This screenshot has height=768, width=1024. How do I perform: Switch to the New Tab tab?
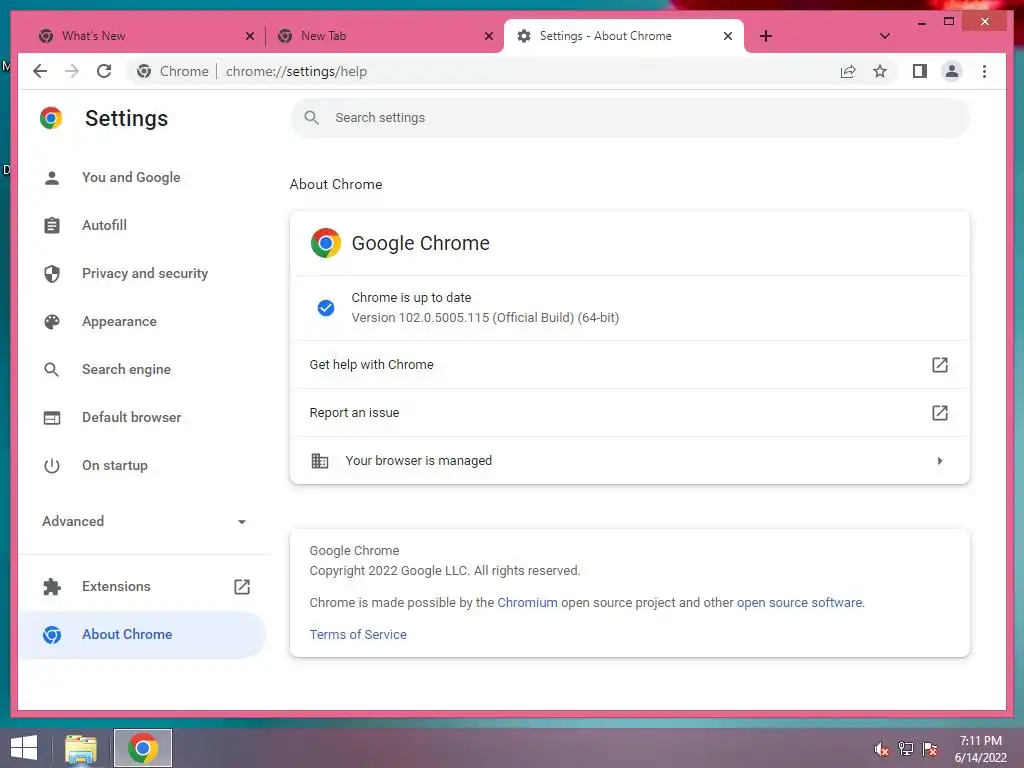pyautogui.click(x=384, y=36)
